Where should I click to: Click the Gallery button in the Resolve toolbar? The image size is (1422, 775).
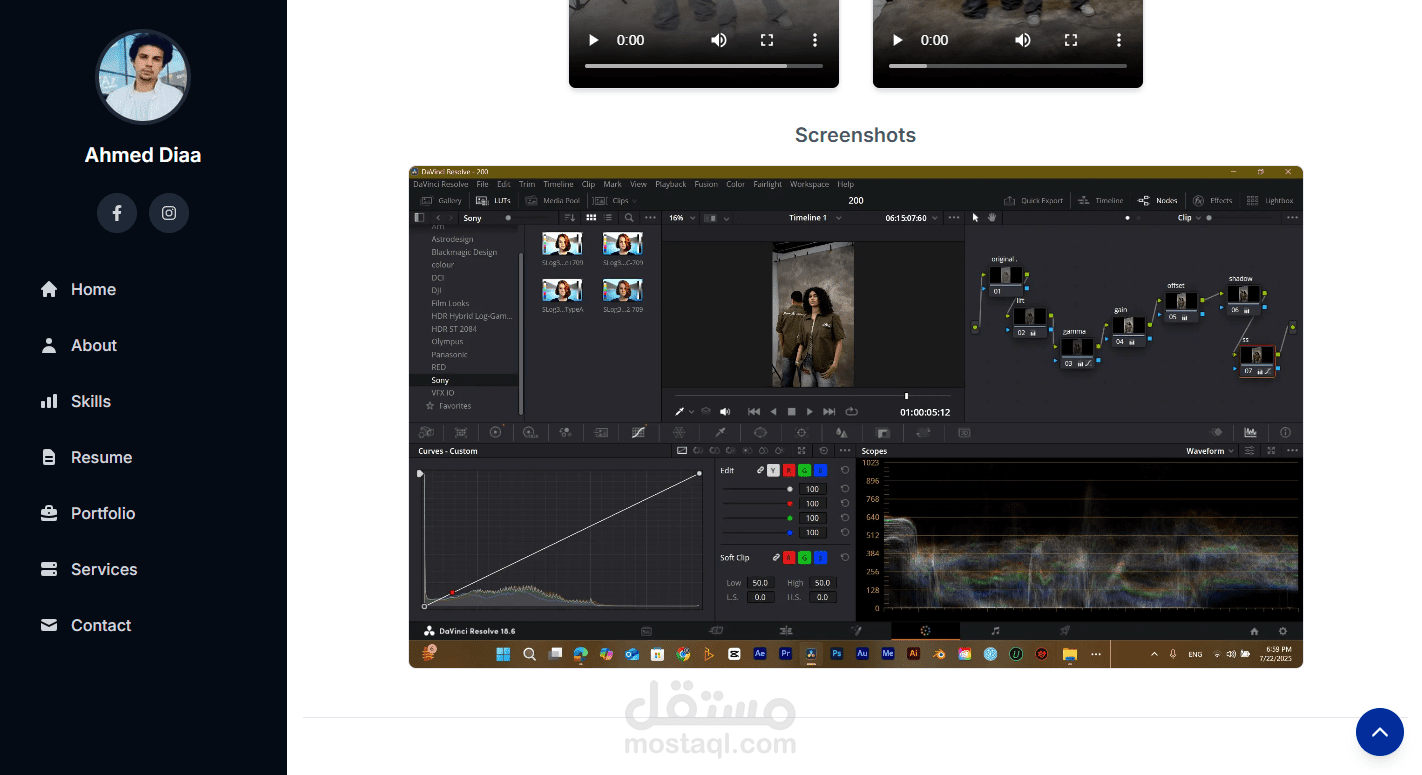[x=442, y=200]
